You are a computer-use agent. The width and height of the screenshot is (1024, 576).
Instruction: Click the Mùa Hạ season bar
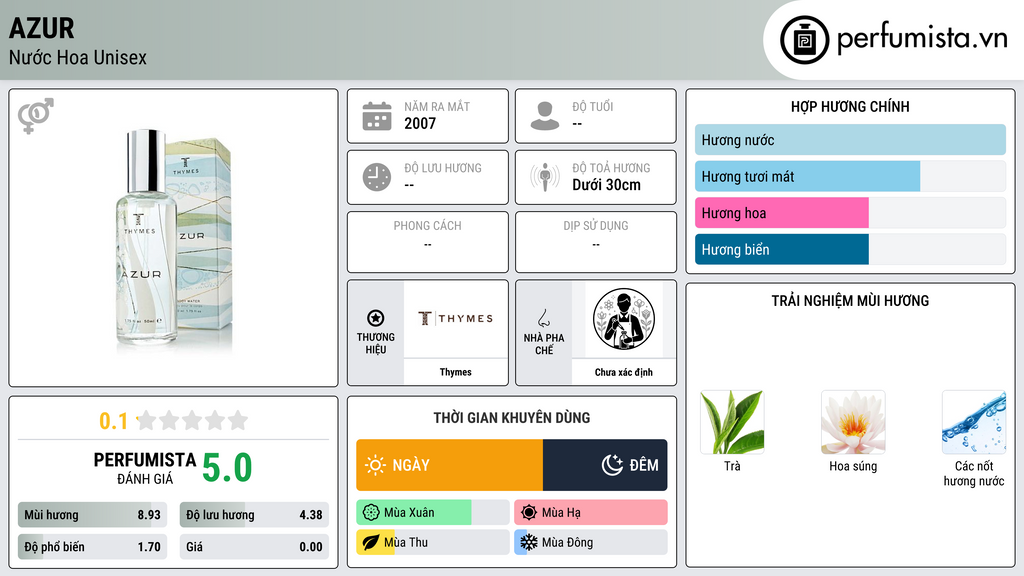click(591, 513)
